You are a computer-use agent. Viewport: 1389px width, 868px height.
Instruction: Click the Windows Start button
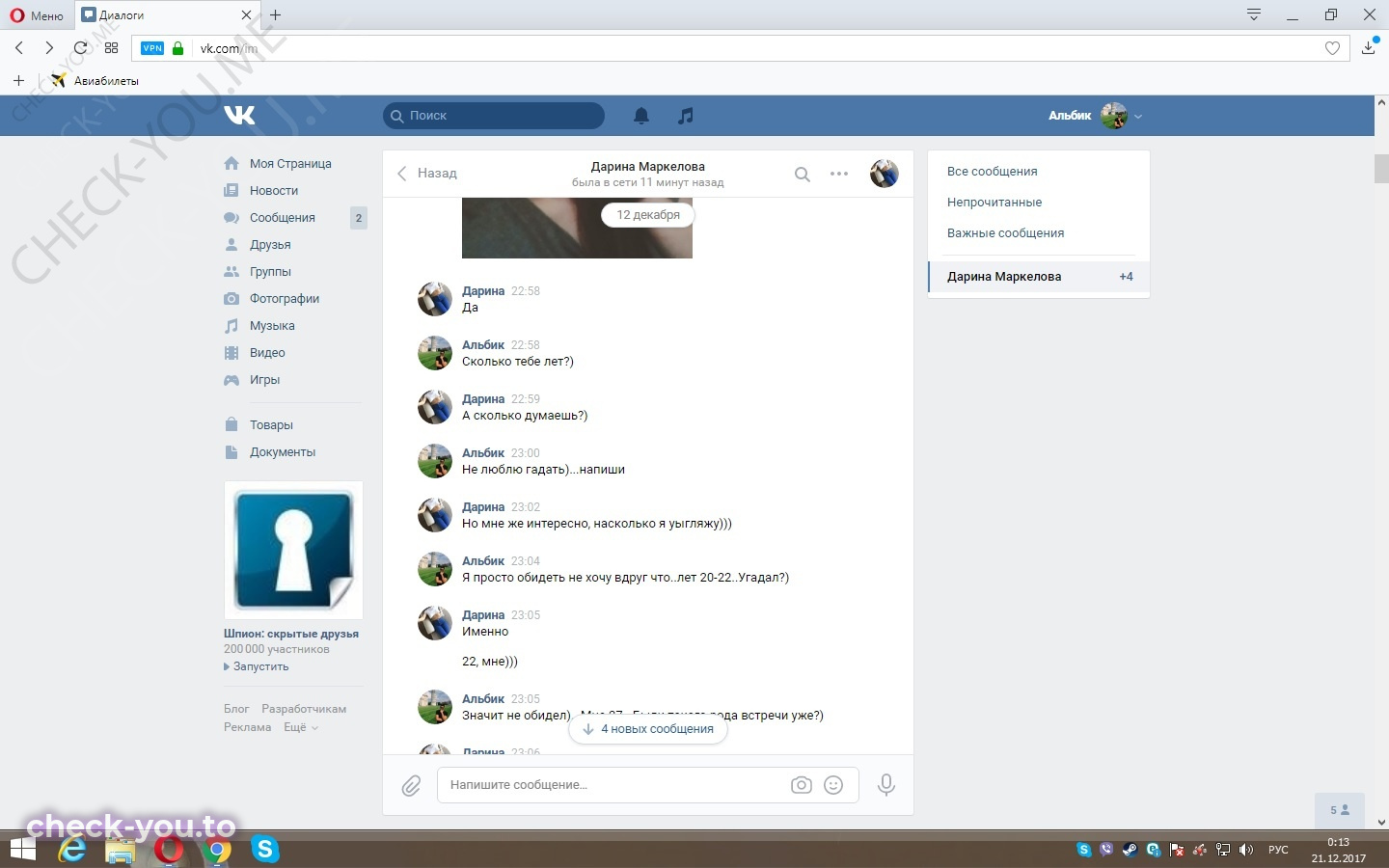(x=23, y=850)
